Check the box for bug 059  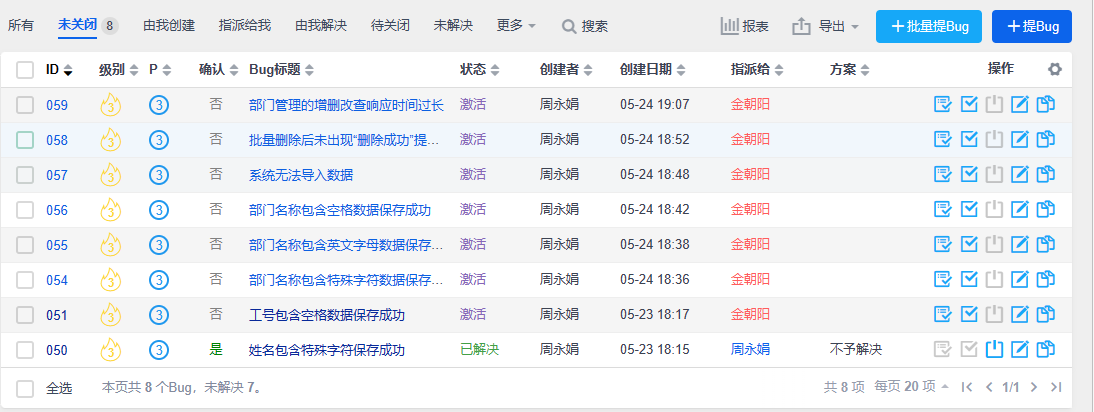25,105
